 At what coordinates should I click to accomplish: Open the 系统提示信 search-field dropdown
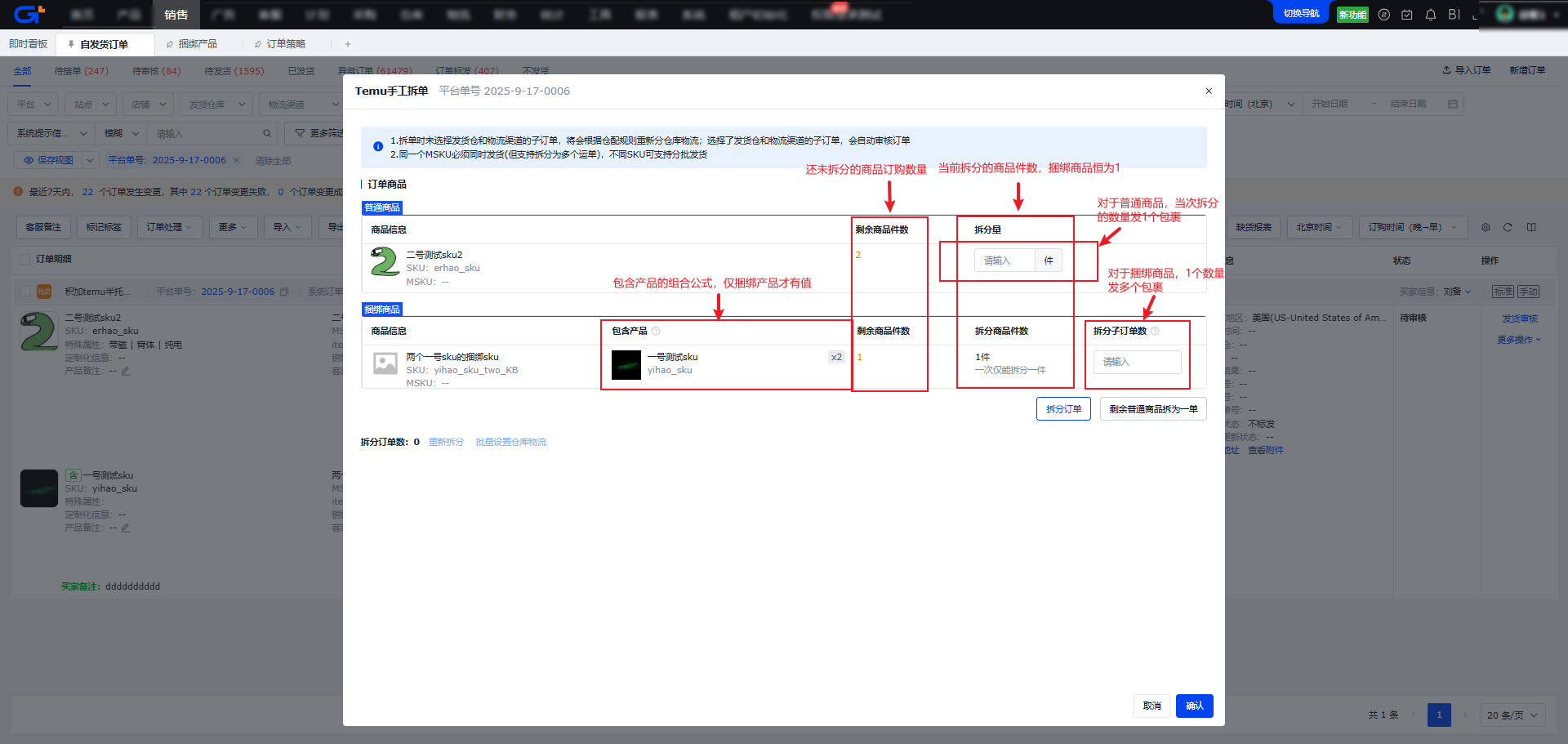click(x=51, y=133)
